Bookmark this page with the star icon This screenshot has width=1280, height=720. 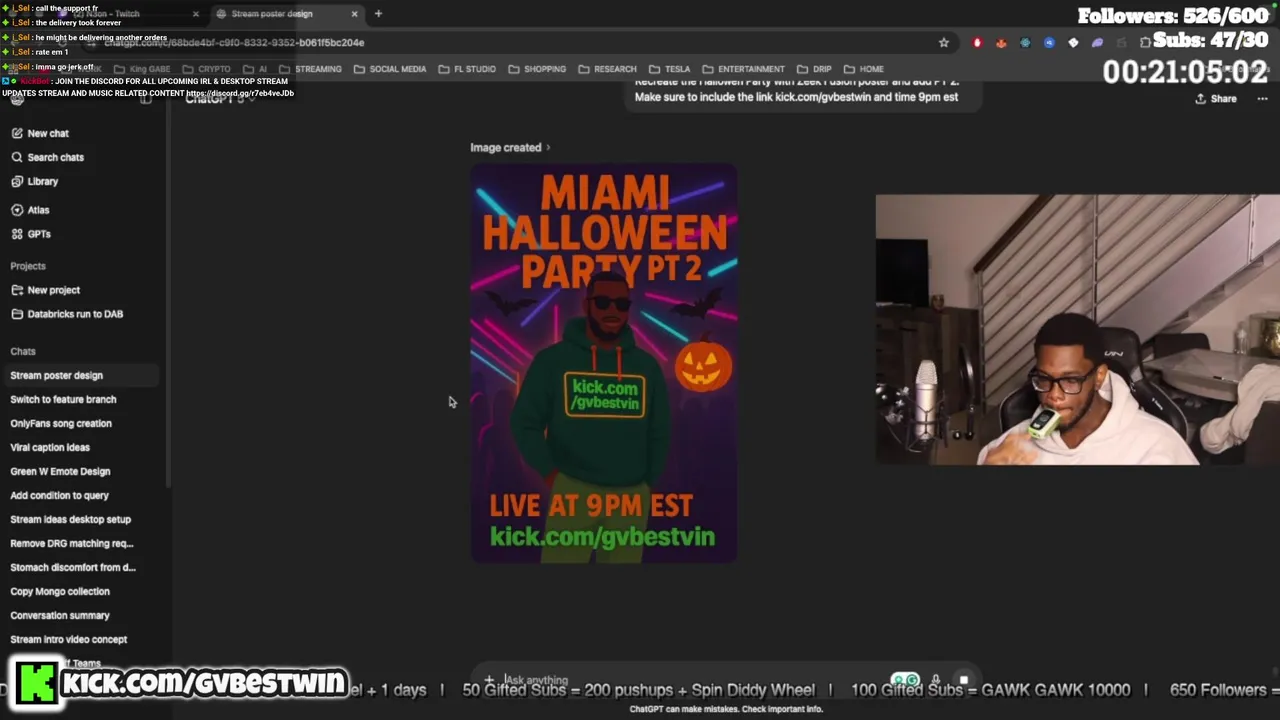[x=943, y=43]
